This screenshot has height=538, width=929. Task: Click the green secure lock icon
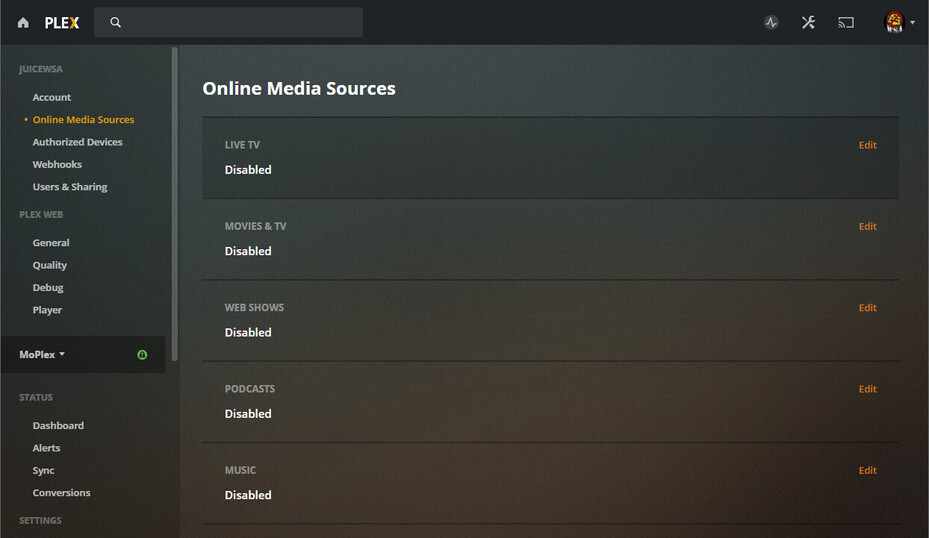(142, 354)
